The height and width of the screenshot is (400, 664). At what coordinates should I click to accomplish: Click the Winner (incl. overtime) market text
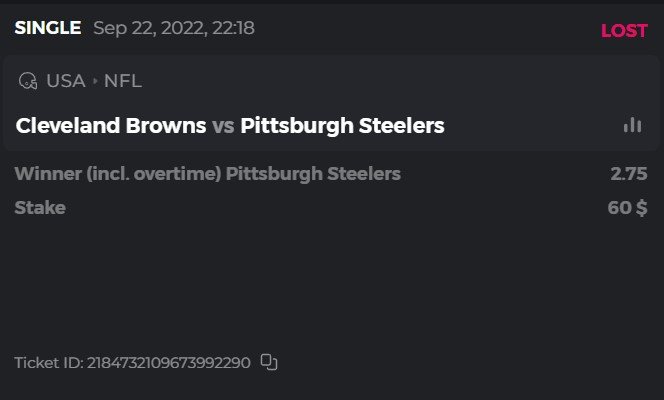tap(118, 174)
